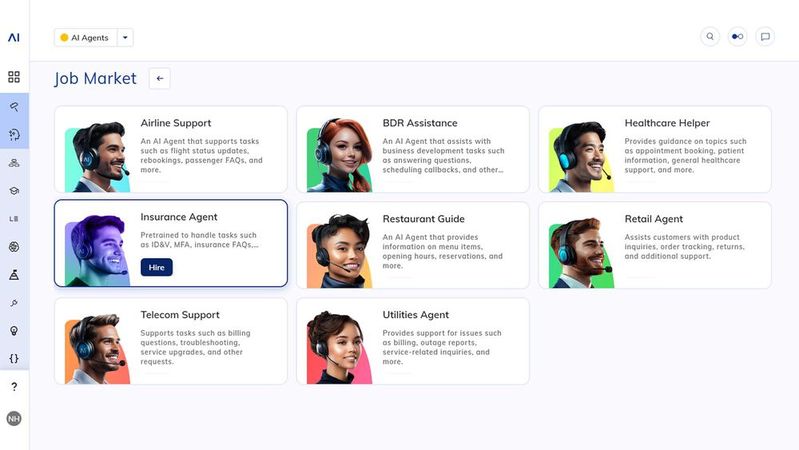Screen dimensions: 799x450
Task: Click the Retail Agent description text
Action: click(x=684, y=247)
